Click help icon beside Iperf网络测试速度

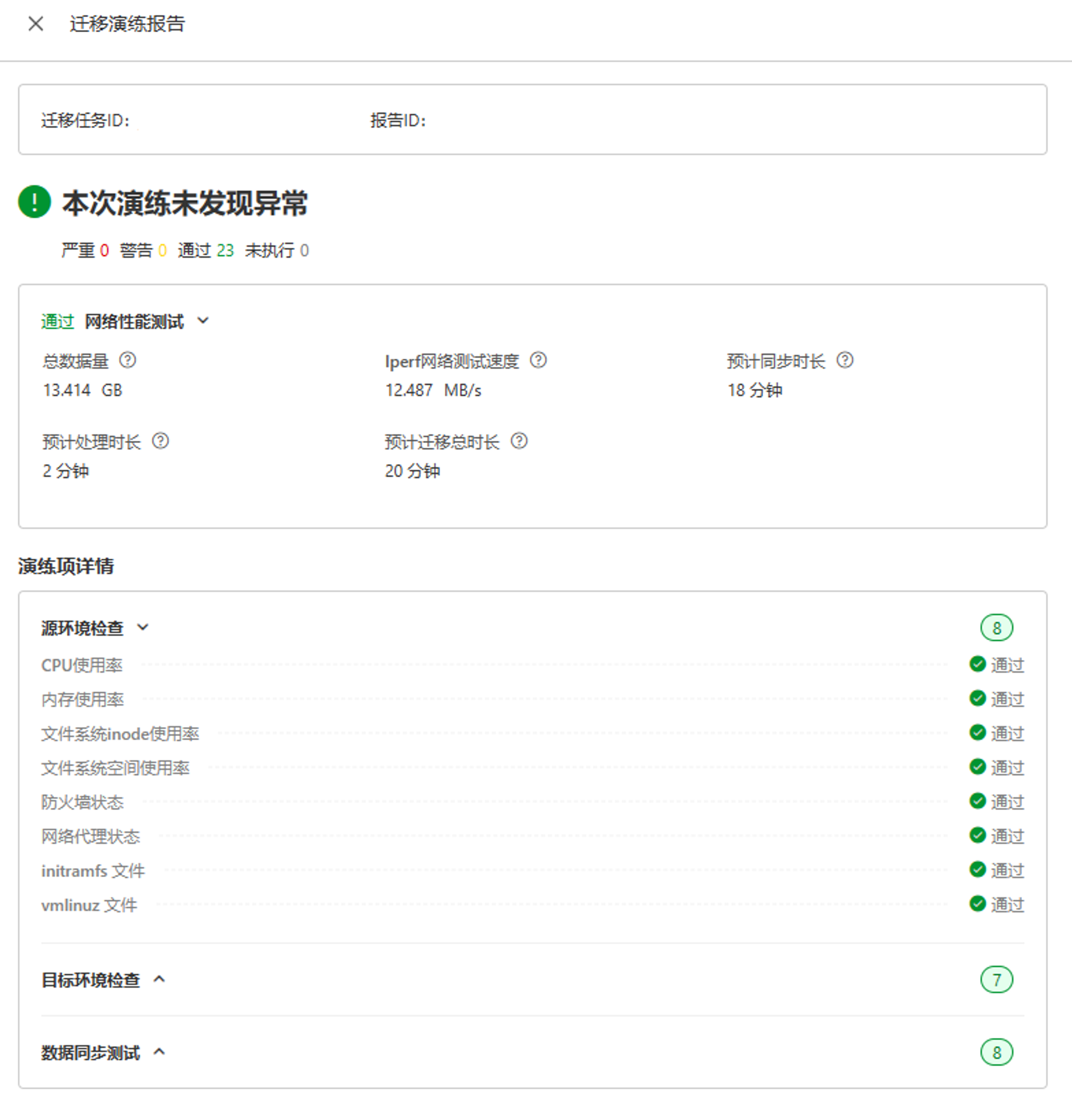[x=538, y=360]
